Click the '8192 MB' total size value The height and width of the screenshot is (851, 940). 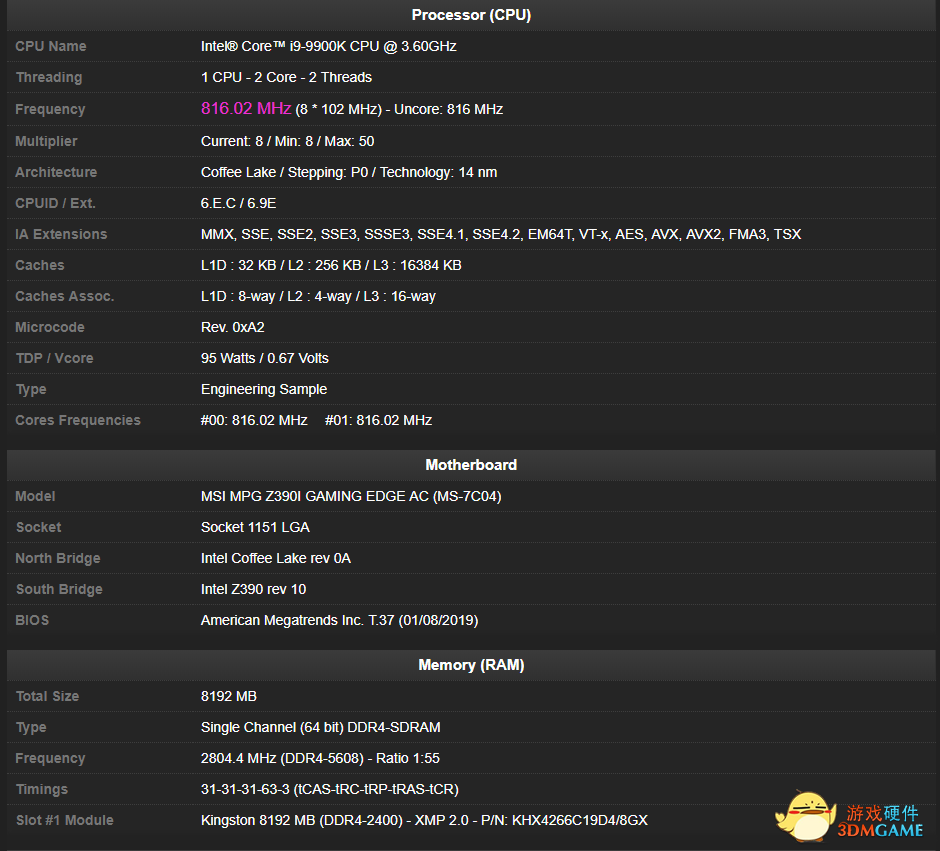[228, 696]
